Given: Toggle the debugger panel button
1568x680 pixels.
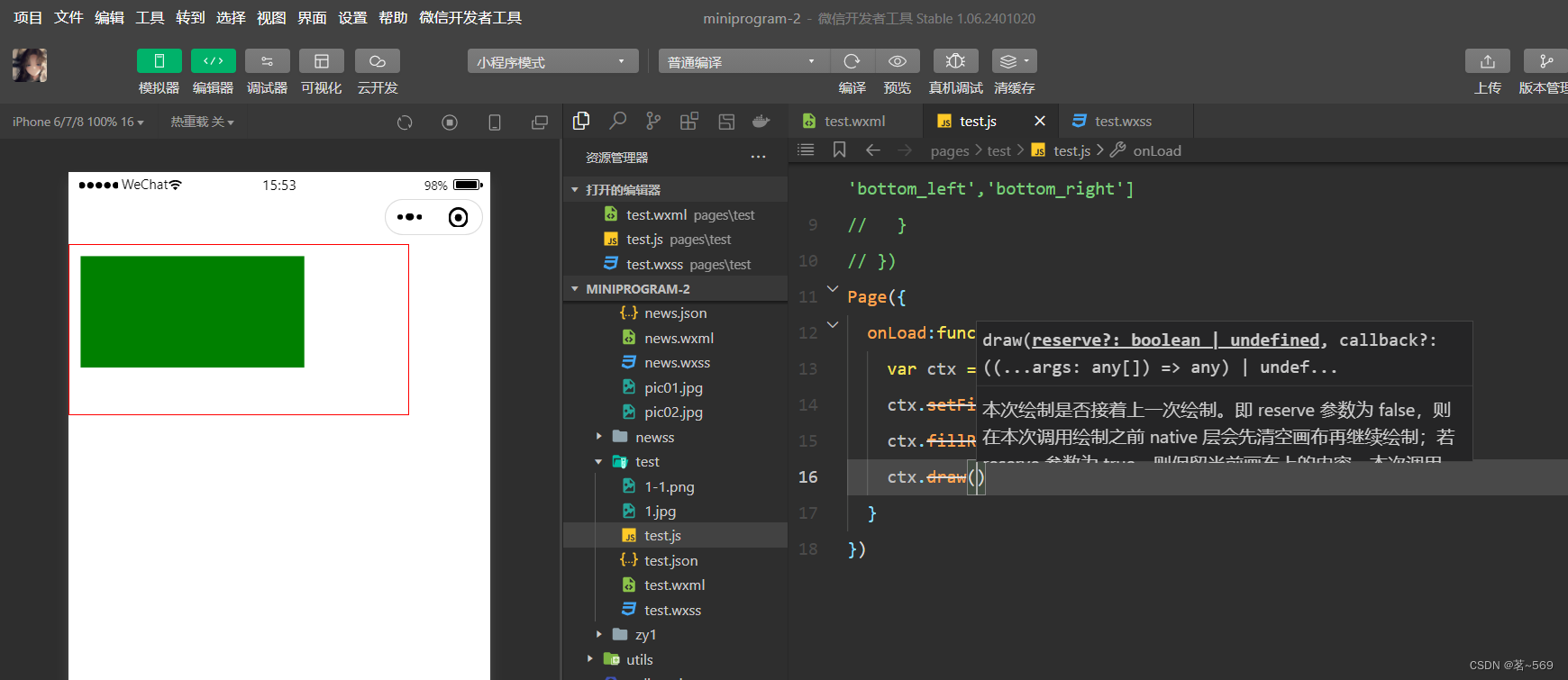Looking at the screenshot, I should tap(268, 61).
